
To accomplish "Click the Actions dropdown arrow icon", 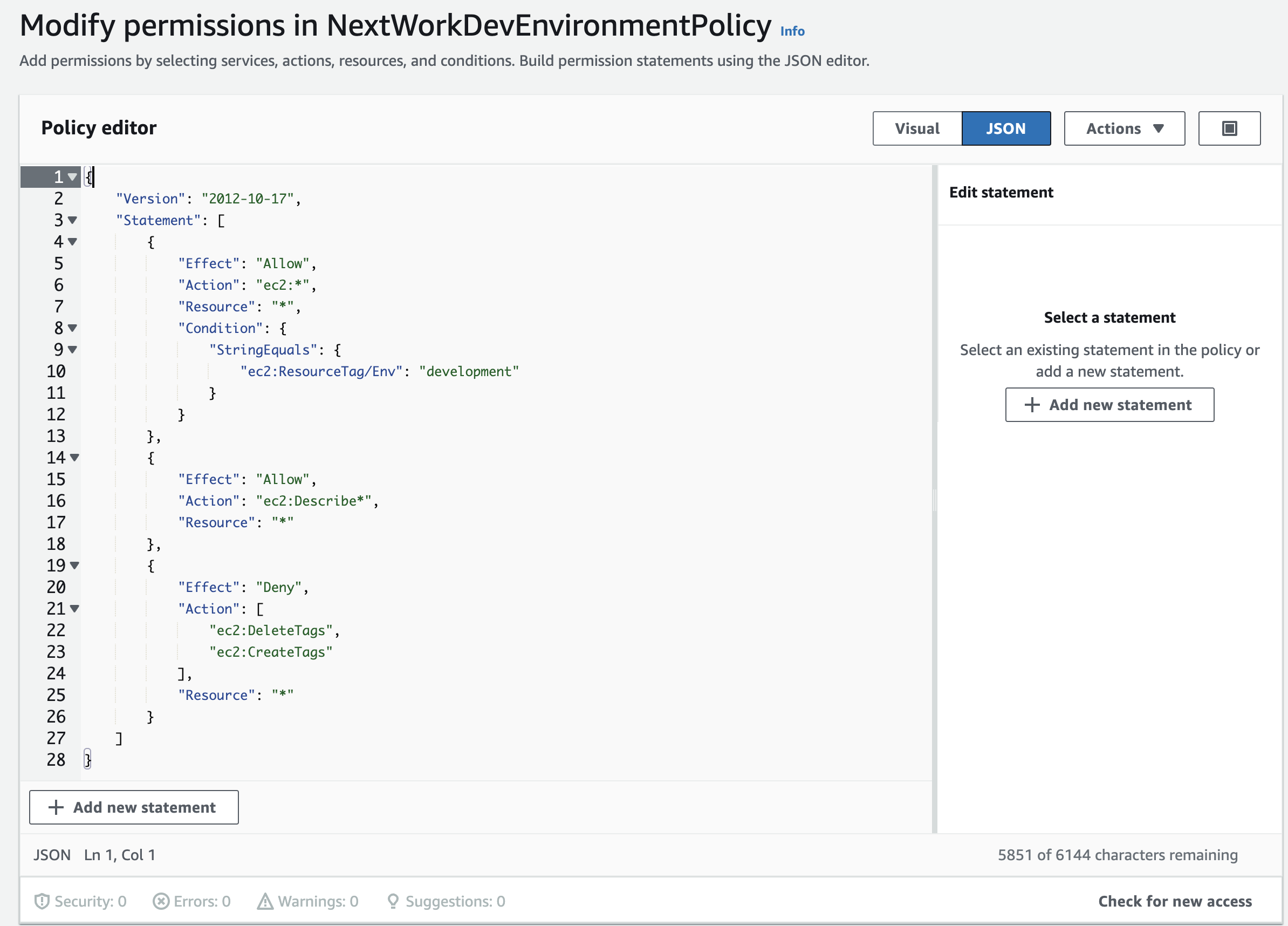I will pyautogui.click(x=1159, y=128).
